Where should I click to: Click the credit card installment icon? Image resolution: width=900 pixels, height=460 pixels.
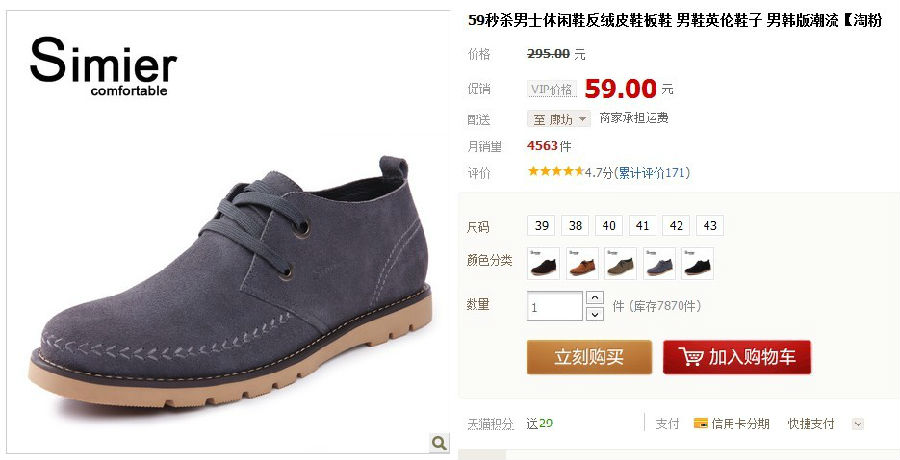(700, 424)
